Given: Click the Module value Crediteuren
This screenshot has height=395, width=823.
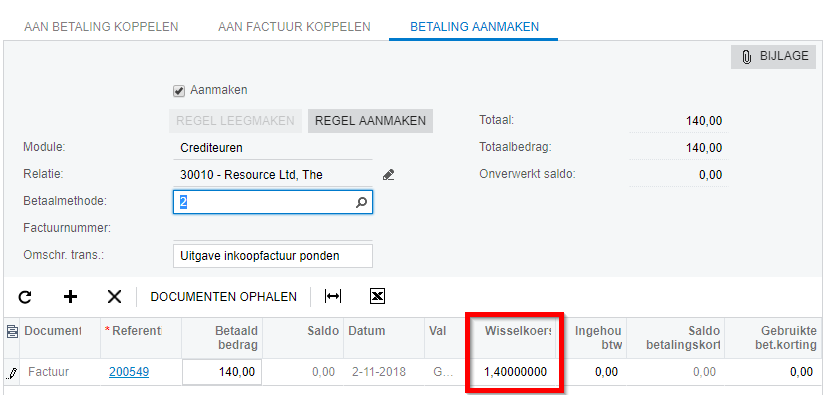Looking at the screenshot, I should [x=211, y=148].
